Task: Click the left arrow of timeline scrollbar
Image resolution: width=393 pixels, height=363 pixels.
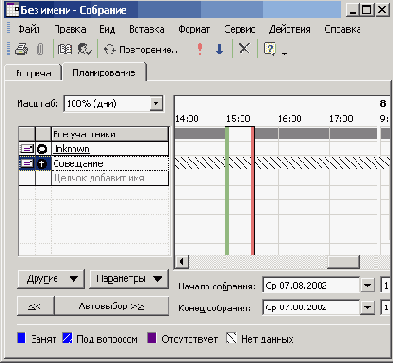Action: point(182,262)
